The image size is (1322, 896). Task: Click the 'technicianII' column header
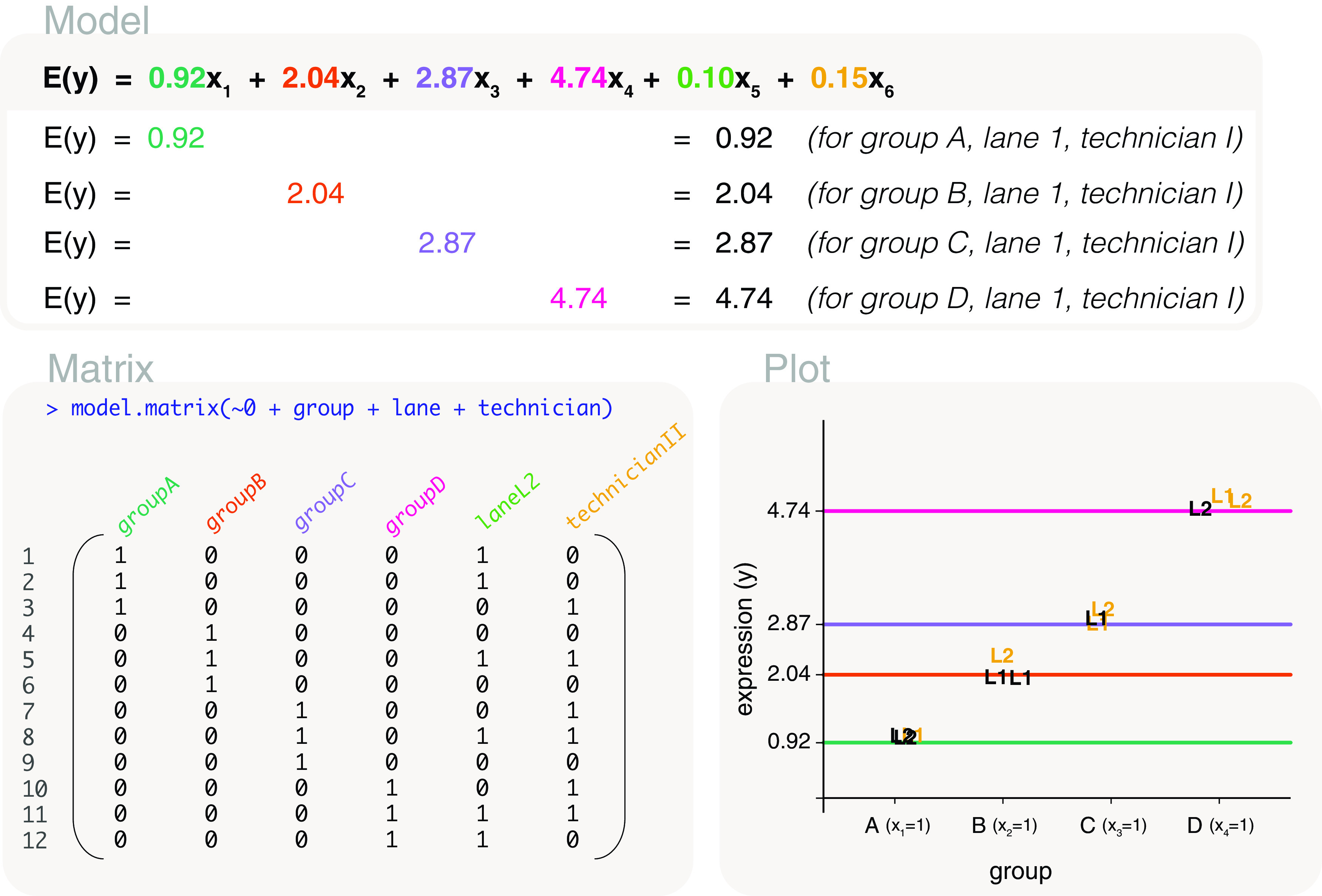626,476
